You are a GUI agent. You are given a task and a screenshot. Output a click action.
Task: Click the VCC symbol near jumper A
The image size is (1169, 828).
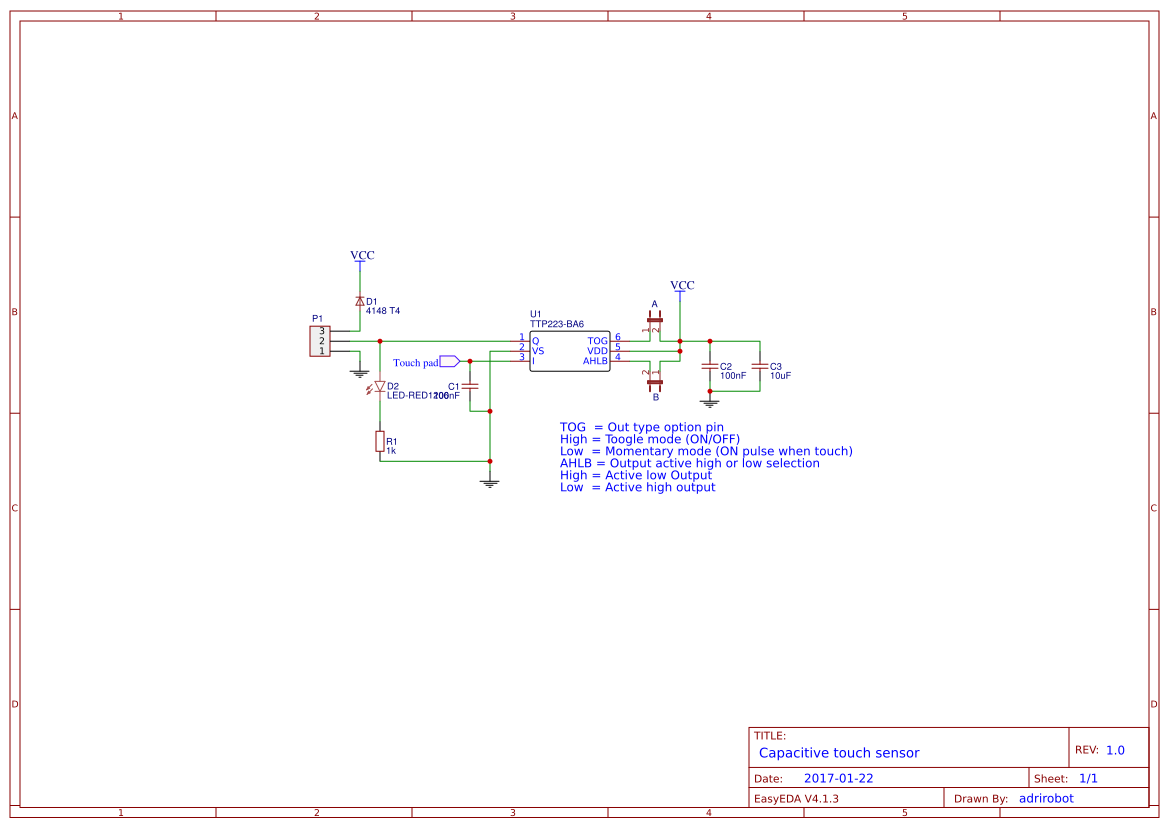click(x=680, y=289)
